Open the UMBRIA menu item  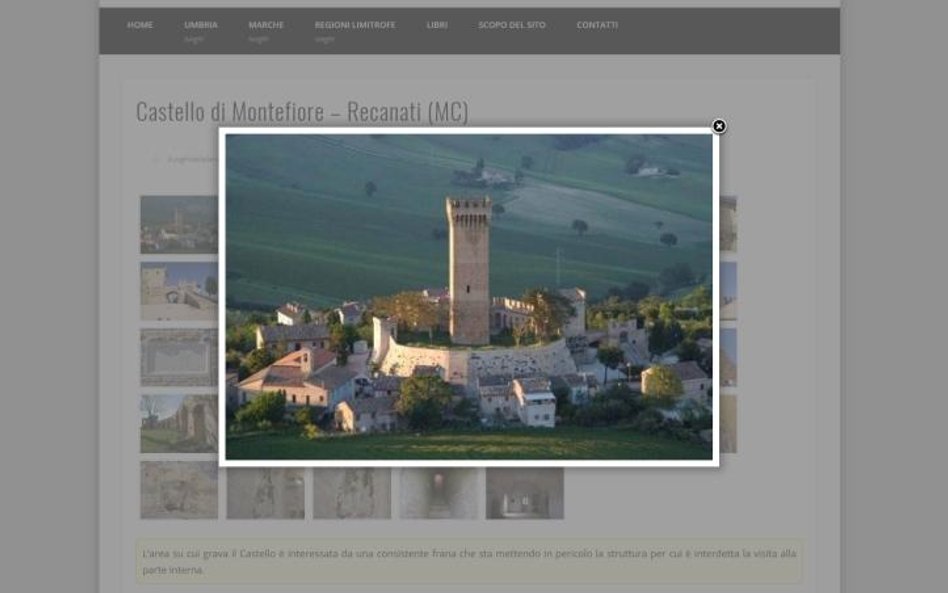click(x=201, y=25)
